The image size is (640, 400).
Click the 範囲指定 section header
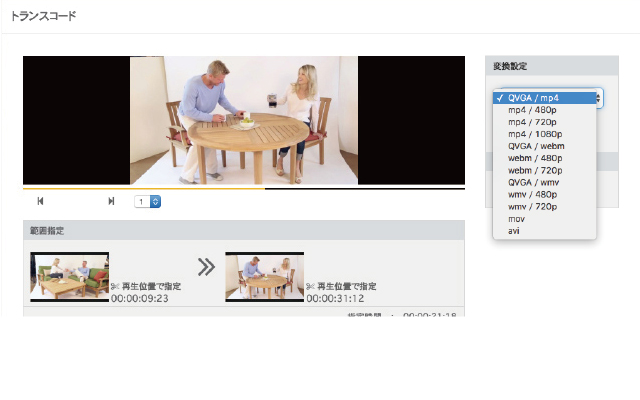coord(244,231)
